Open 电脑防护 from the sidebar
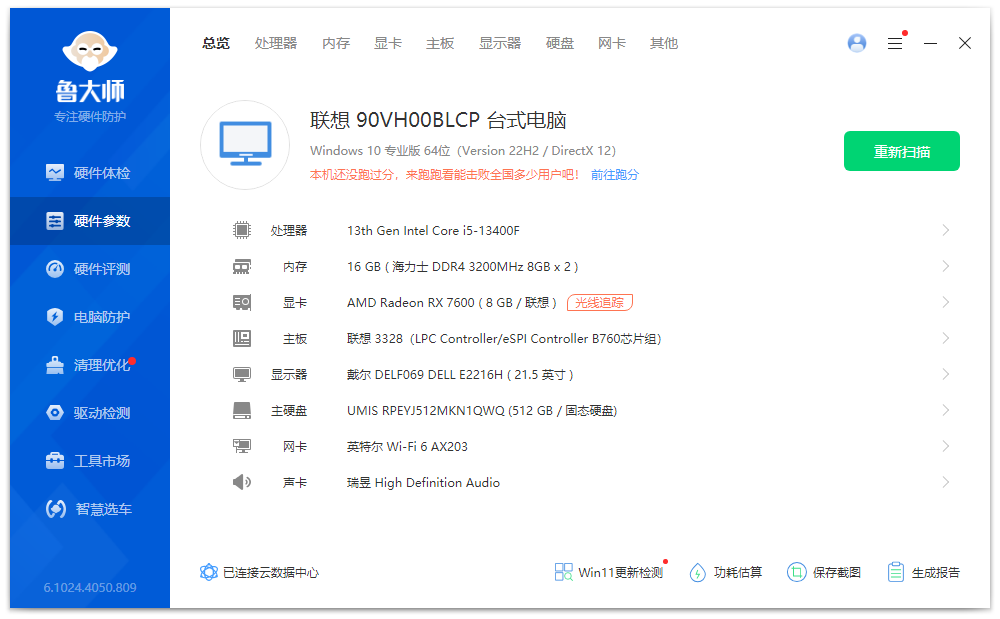This screenshot has height=619, width=1000. 89,316
